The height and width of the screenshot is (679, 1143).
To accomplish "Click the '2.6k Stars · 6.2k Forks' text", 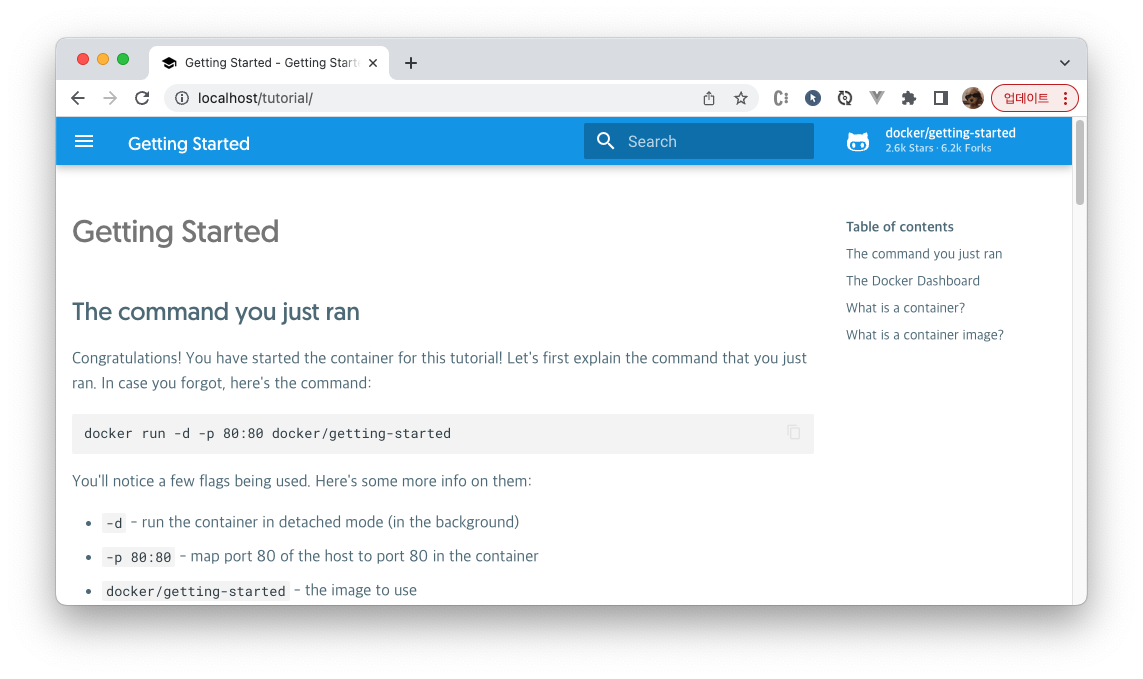I will click(x=938, y=148).
